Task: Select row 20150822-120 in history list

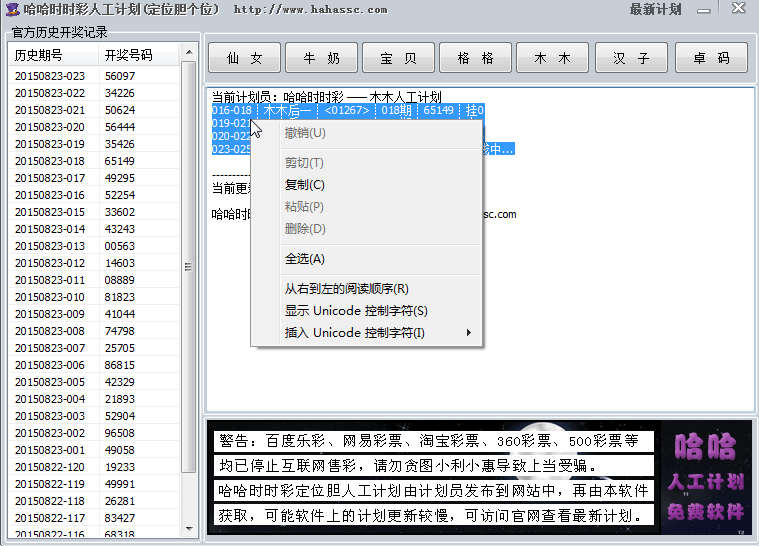Action: point(94,467)
